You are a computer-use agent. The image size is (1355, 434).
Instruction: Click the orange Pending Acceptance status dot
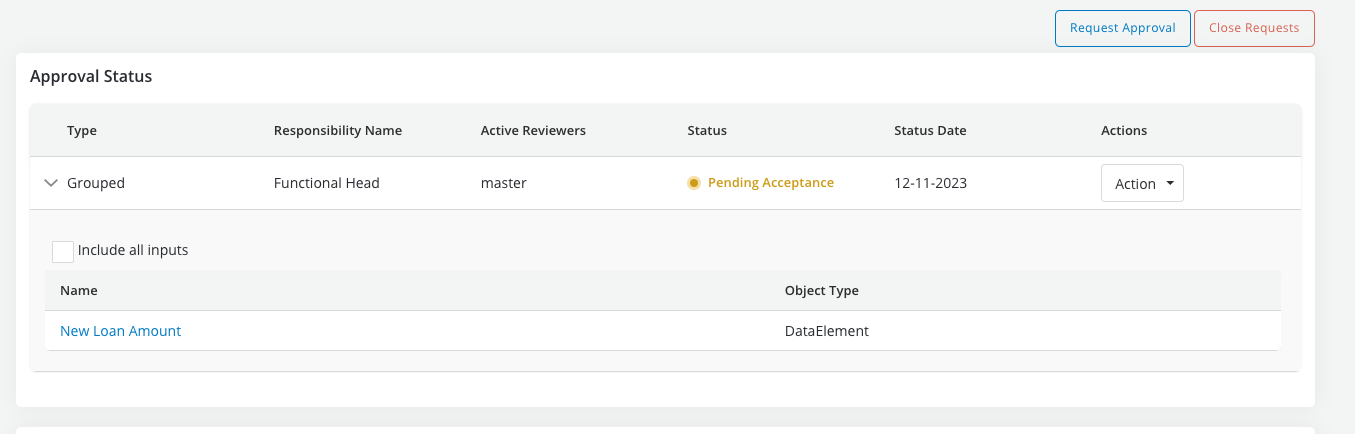(x=694, y=183)
